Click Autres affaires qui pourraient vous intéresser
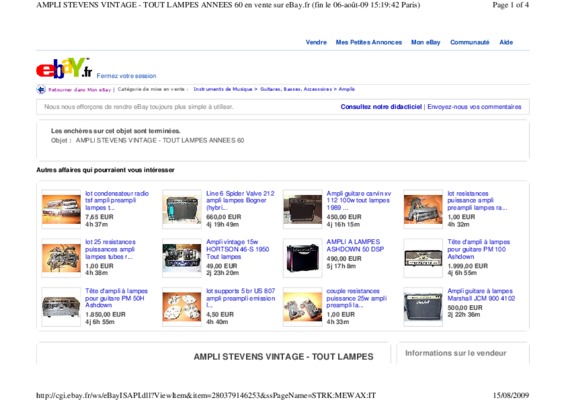The image size is (566, 400). (105, 170)
